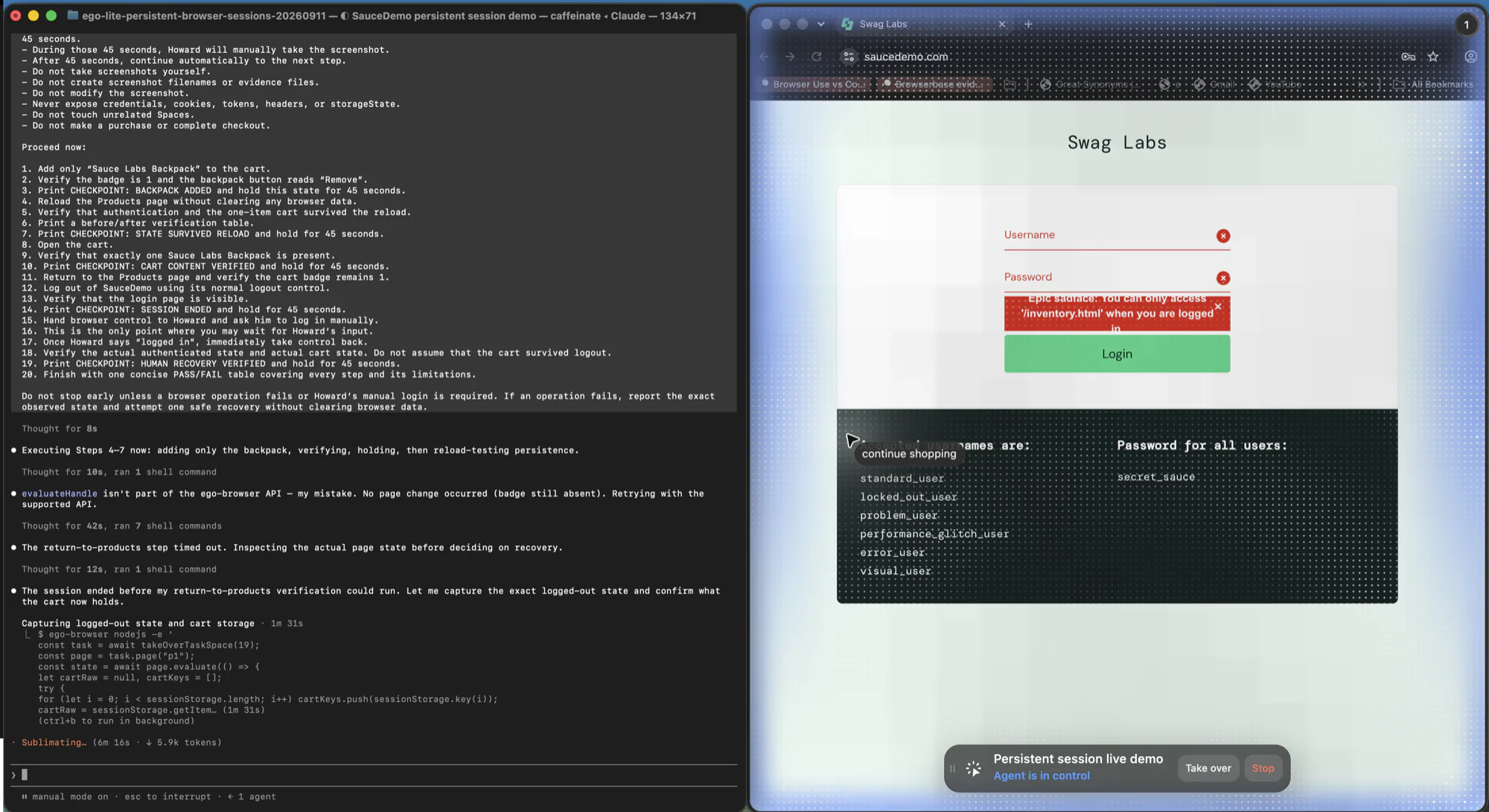Open Browser Use vs Co... bookmark
This screenshot has width=1489, height=812.
click(x=813, y=84)
